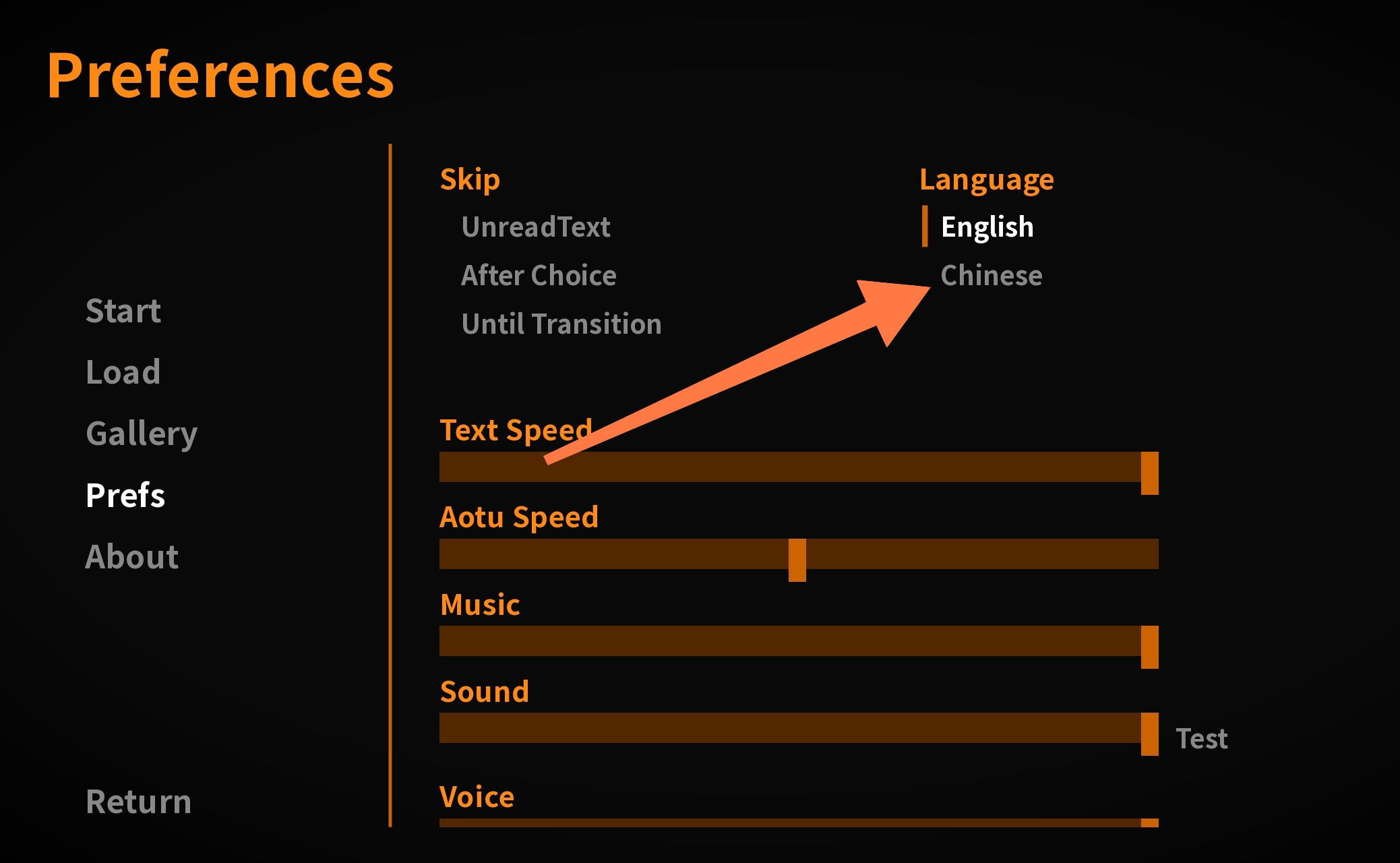Enable Skip After Choice option
Image resolution: width=1400 pixels, height=863 pixels.
[539, 276]
